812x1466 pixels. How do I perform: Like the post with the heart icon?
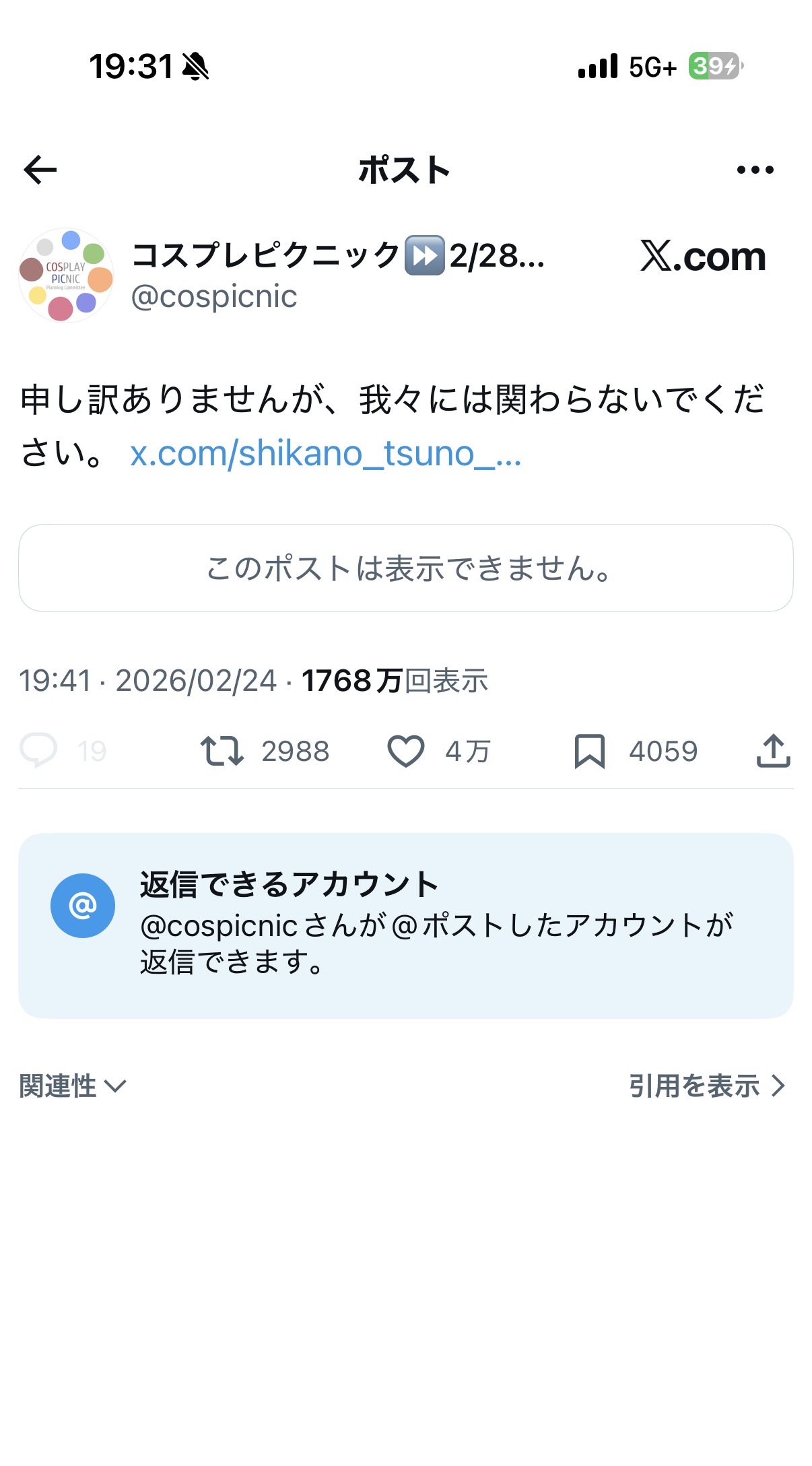pos(405,751)
